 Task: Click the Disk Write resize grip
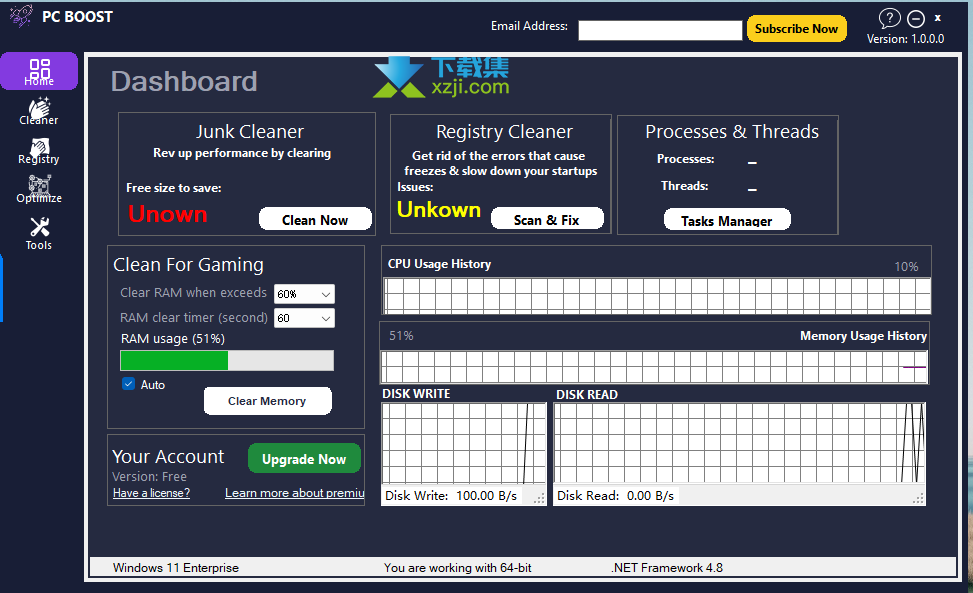[540, 498]
